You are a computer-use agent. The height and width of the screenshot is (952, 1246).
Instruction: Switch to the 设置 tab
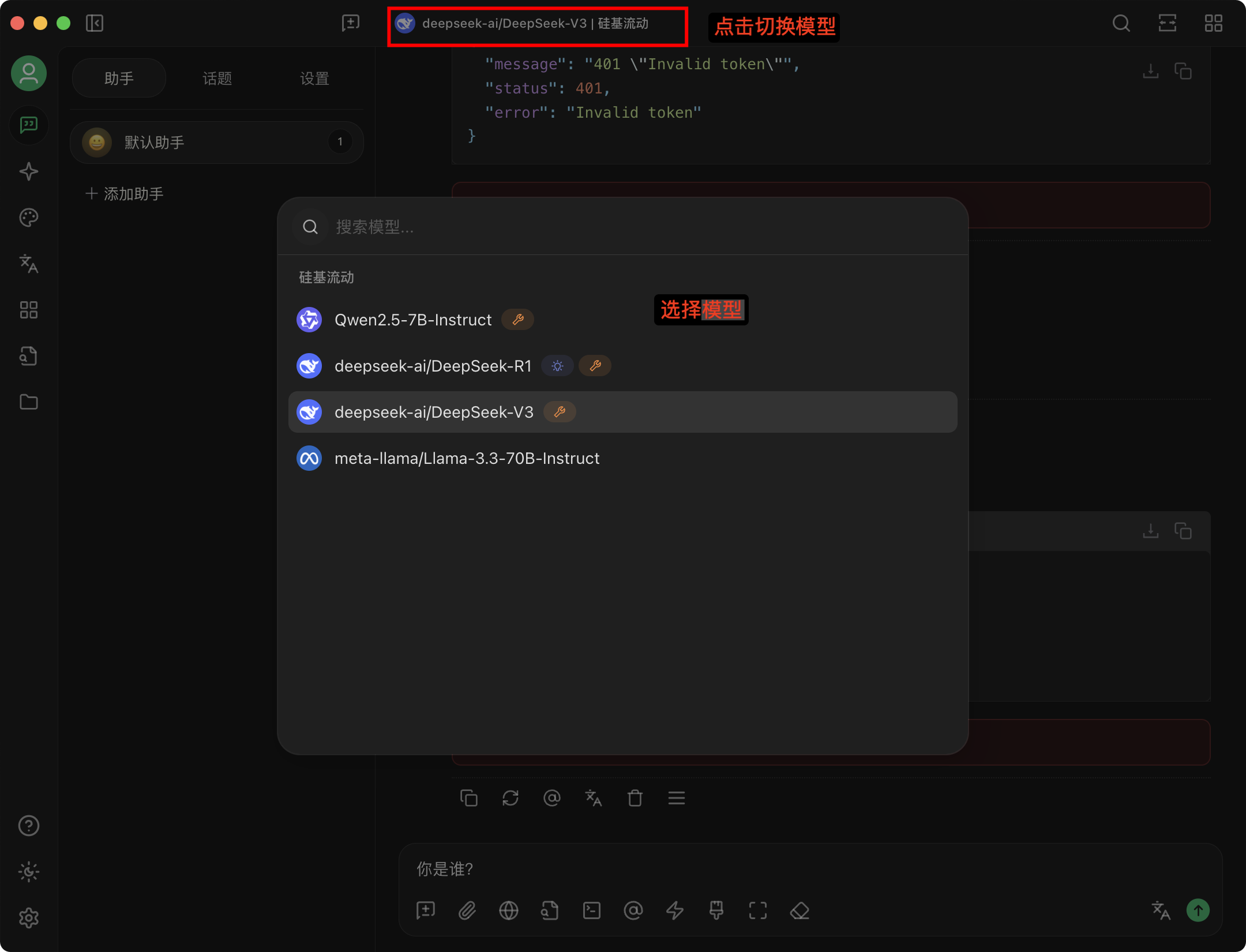click(314, 78)
